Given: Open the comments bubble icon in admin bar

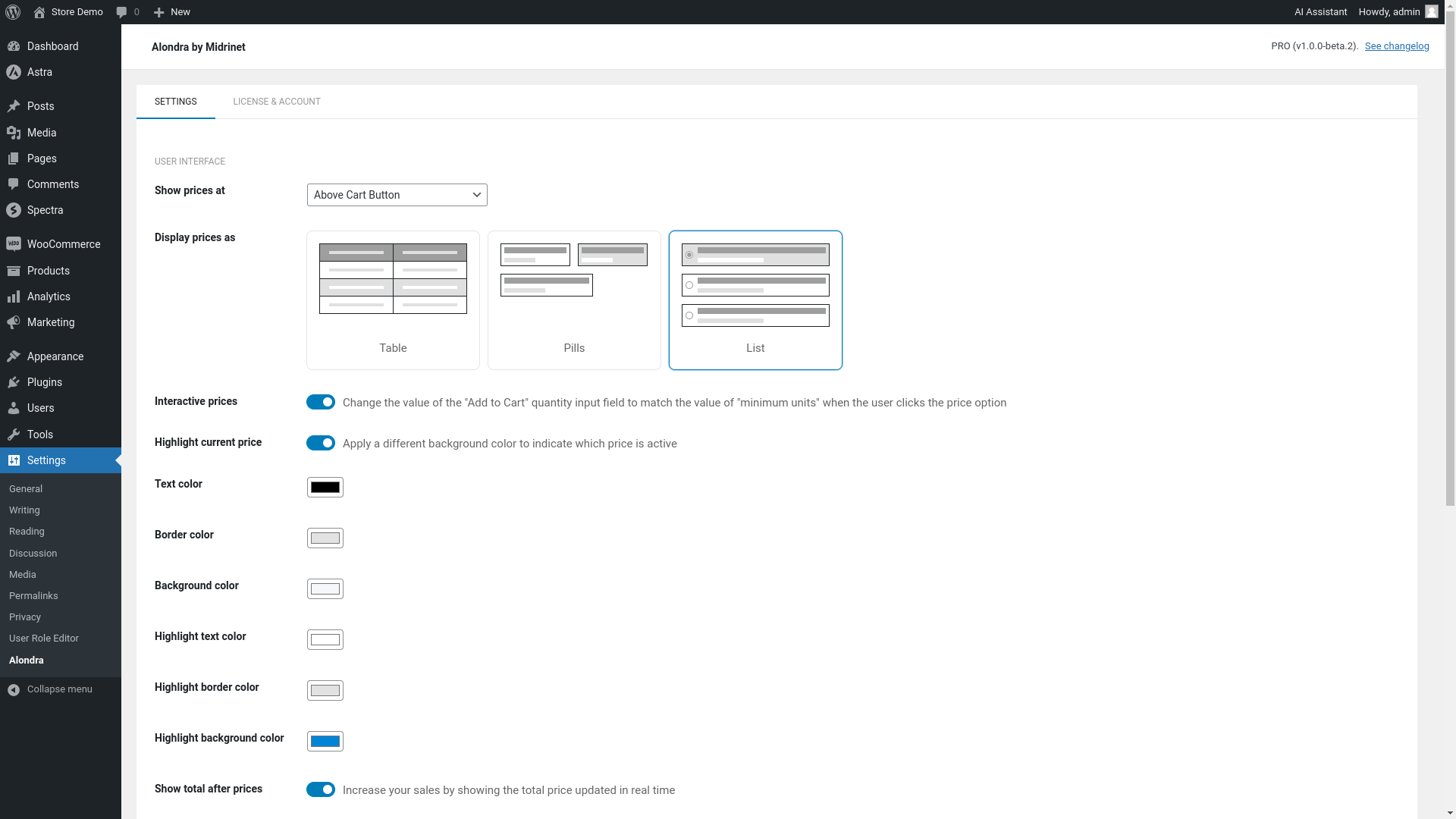Looking at the screenshot, I should click(x=121, y=12).
